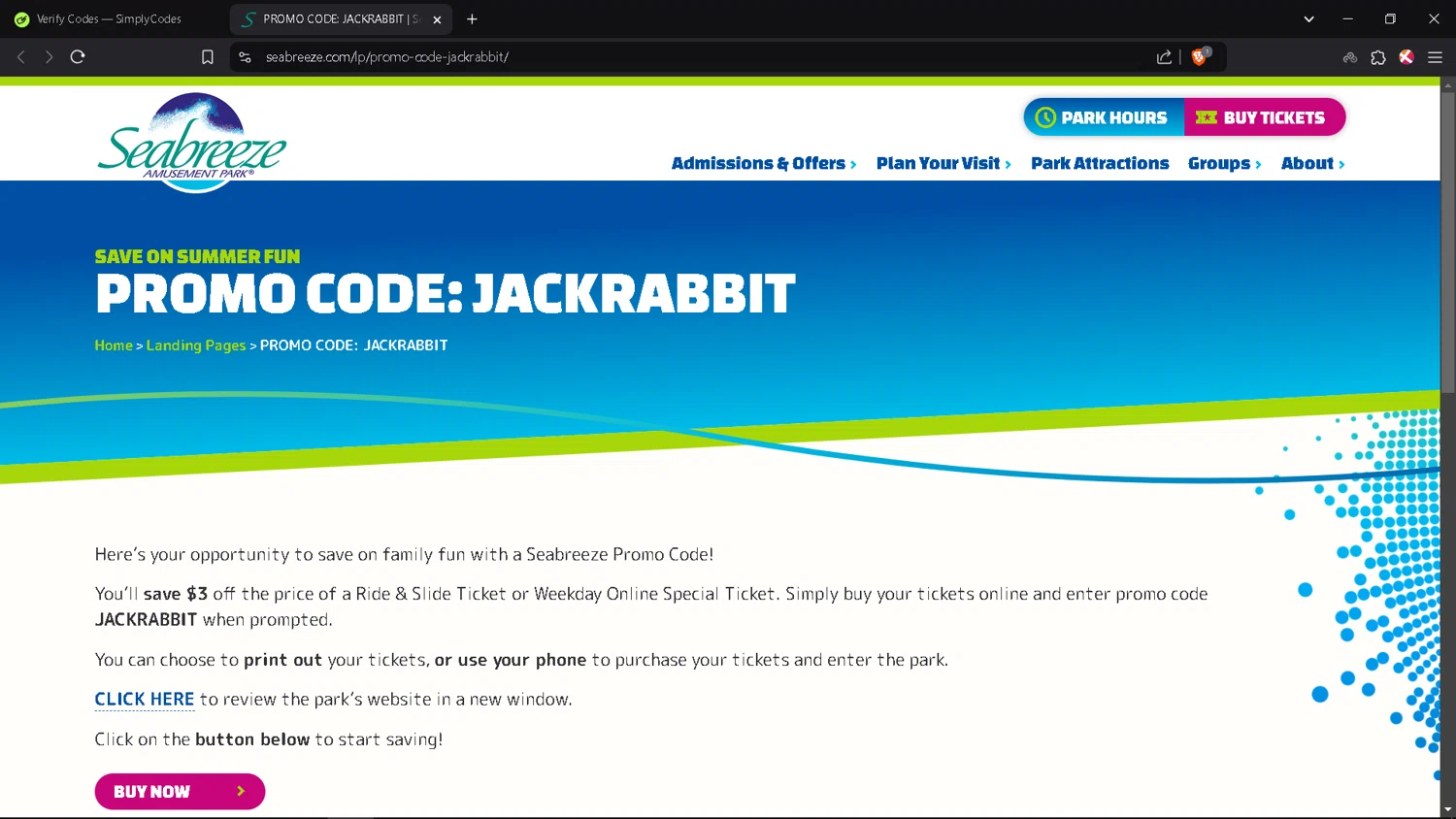This screenshot has width=1456, height=819.
Task: Click the Buy Tickets button
Action: pyautogui.click(x=1264, y=117)
